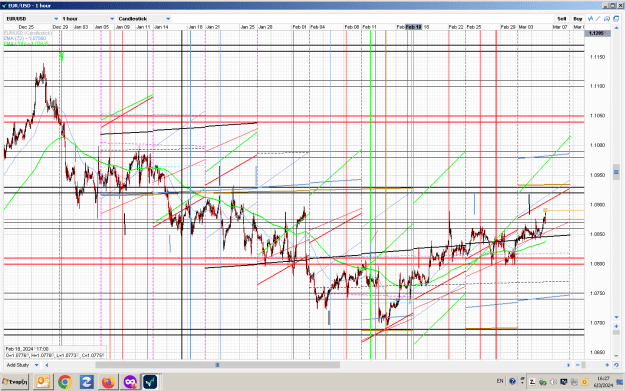Open the chart drawing objects tool
The height and width of the screenshot is (391, 625).
(x=607, y=19)
